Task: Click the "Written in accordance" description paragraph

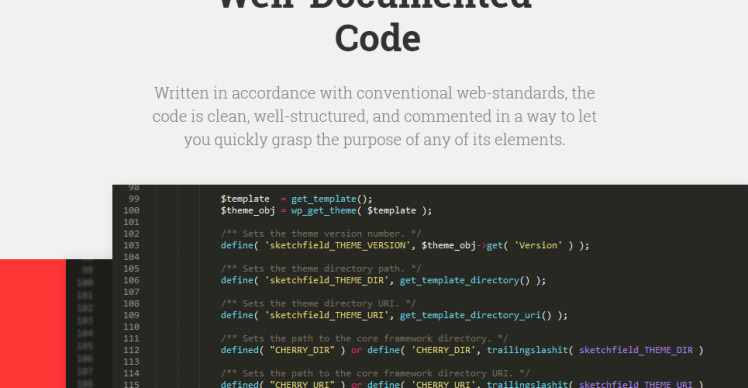Action: [374, 116]
